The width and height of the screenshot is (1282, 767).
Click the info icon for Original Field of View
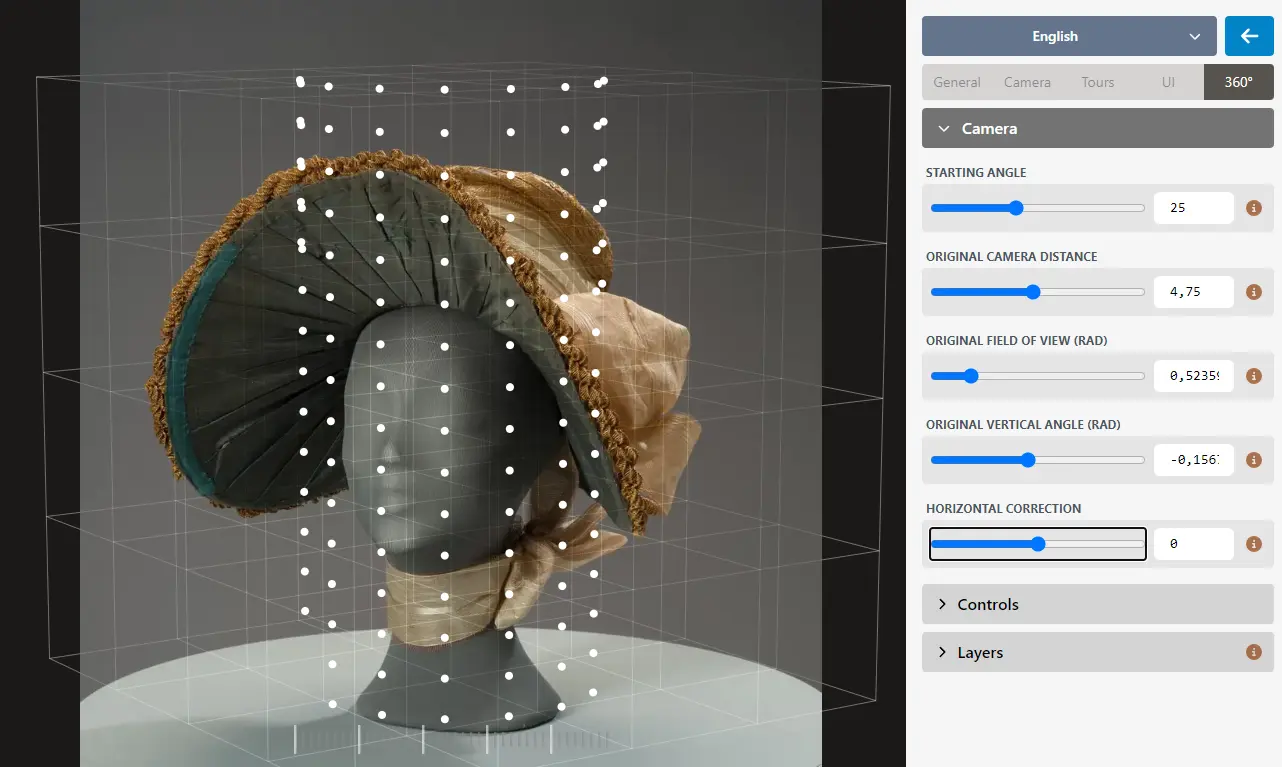1254,376
